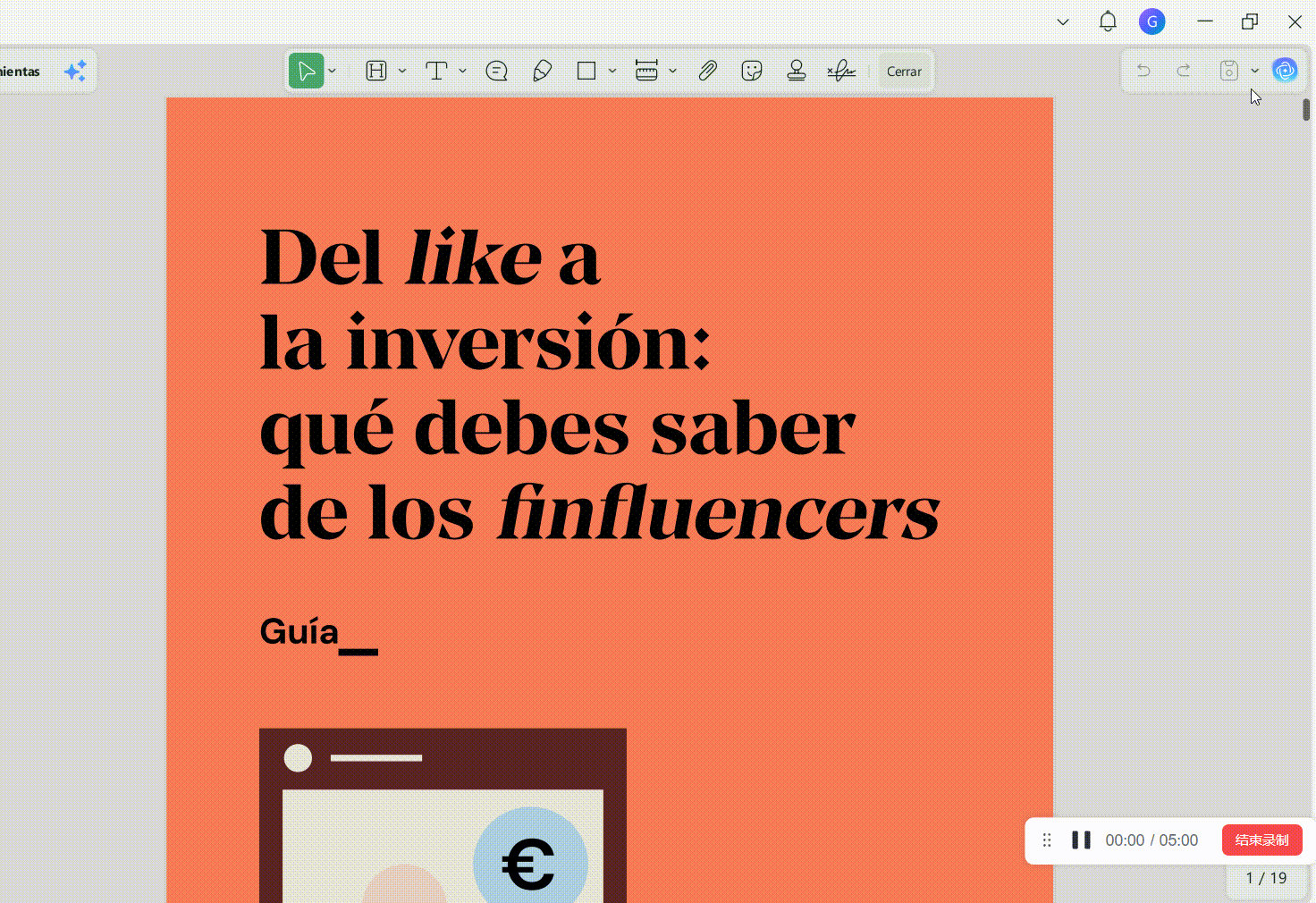Expand the shape tool dropdown arrow
This screenshot has width=1316, height=903.
pyautogui.click(x=612, y=71)
